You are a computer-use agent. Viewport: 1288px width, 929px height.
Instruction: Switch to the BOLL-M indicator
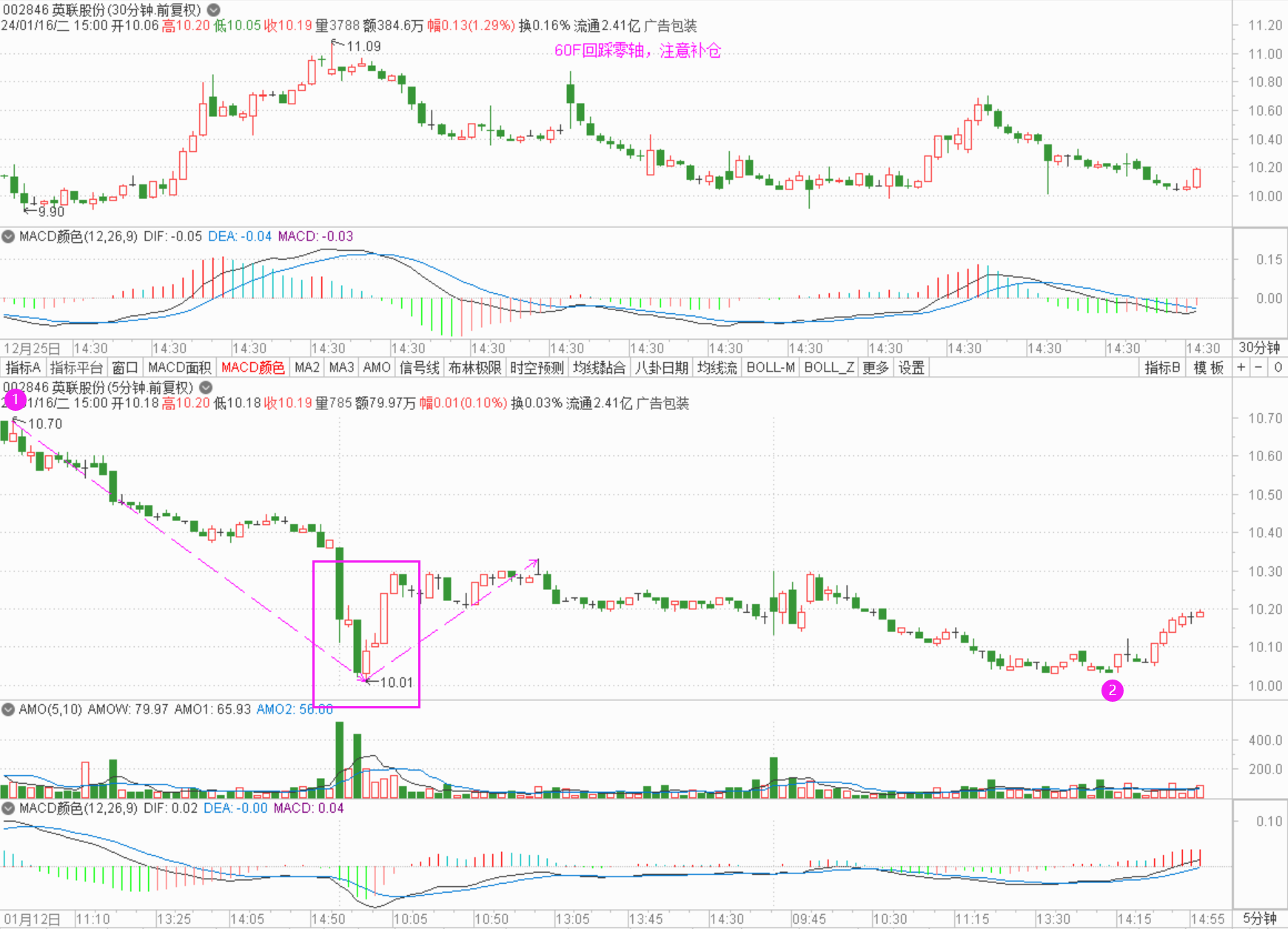point(771,367)
